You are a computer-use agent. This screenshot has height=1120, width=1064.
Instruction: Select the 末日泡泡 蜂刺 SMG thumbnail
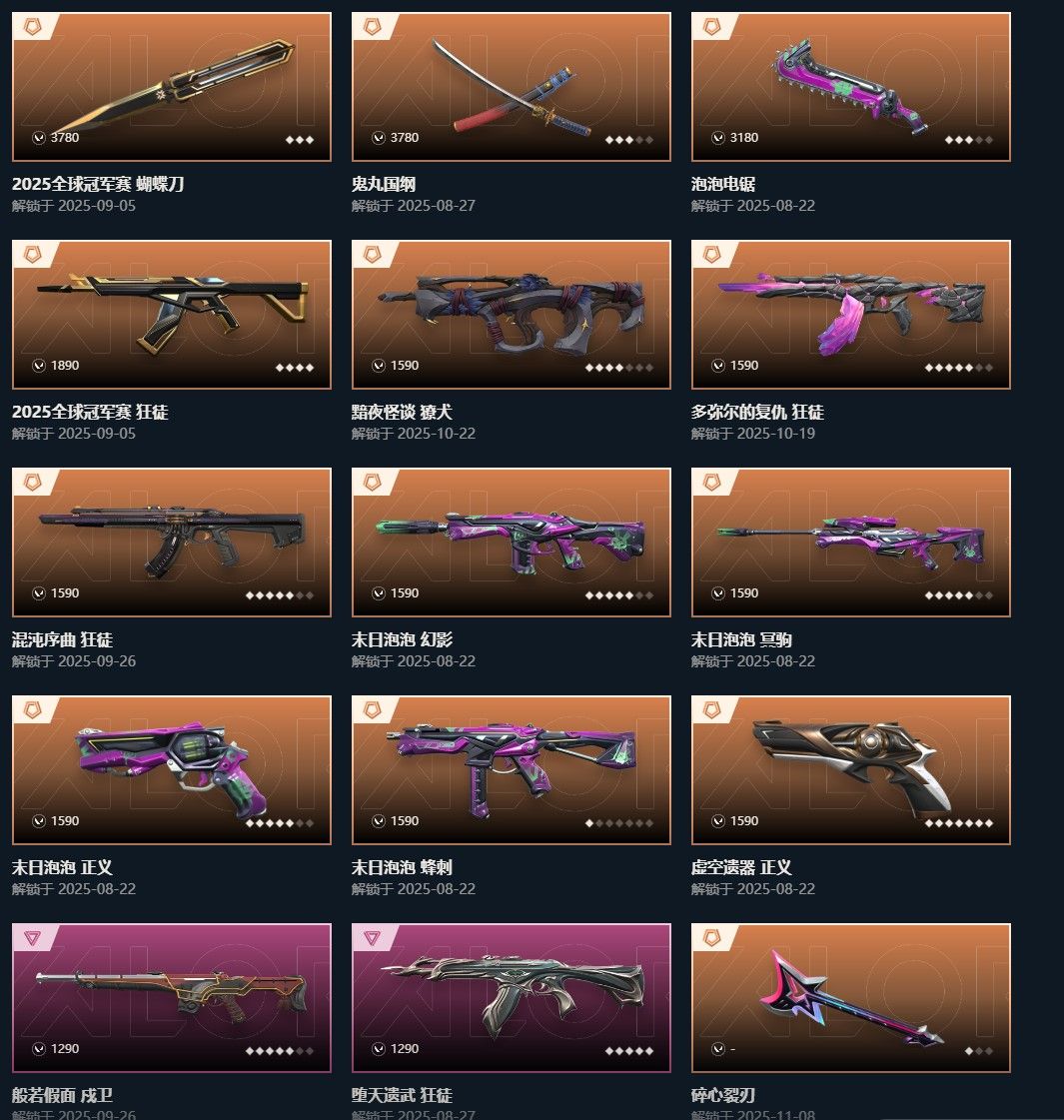[512, 770]
